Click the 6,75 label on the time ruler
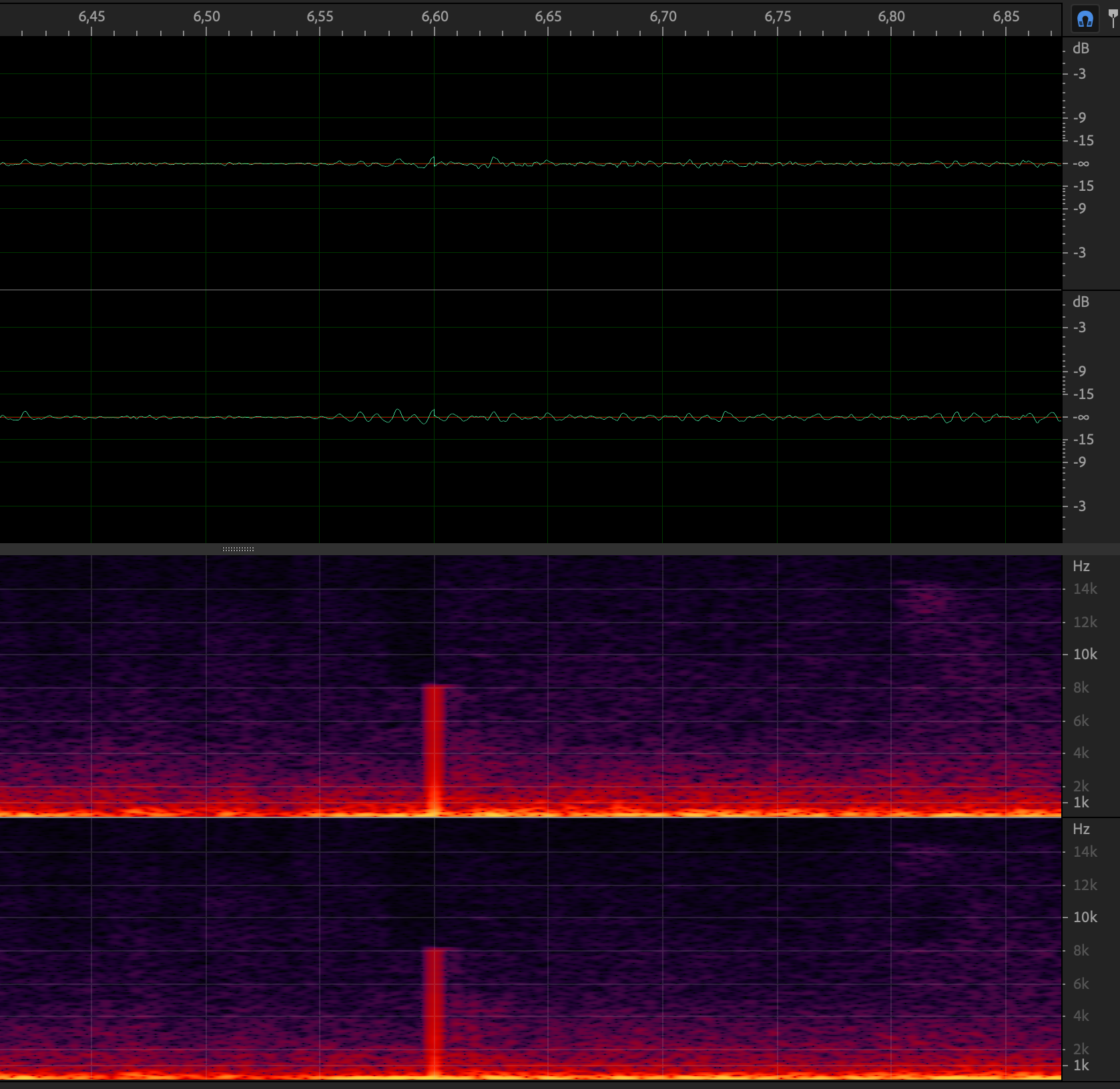The image size is (1120, 1089). click(778, 17)
